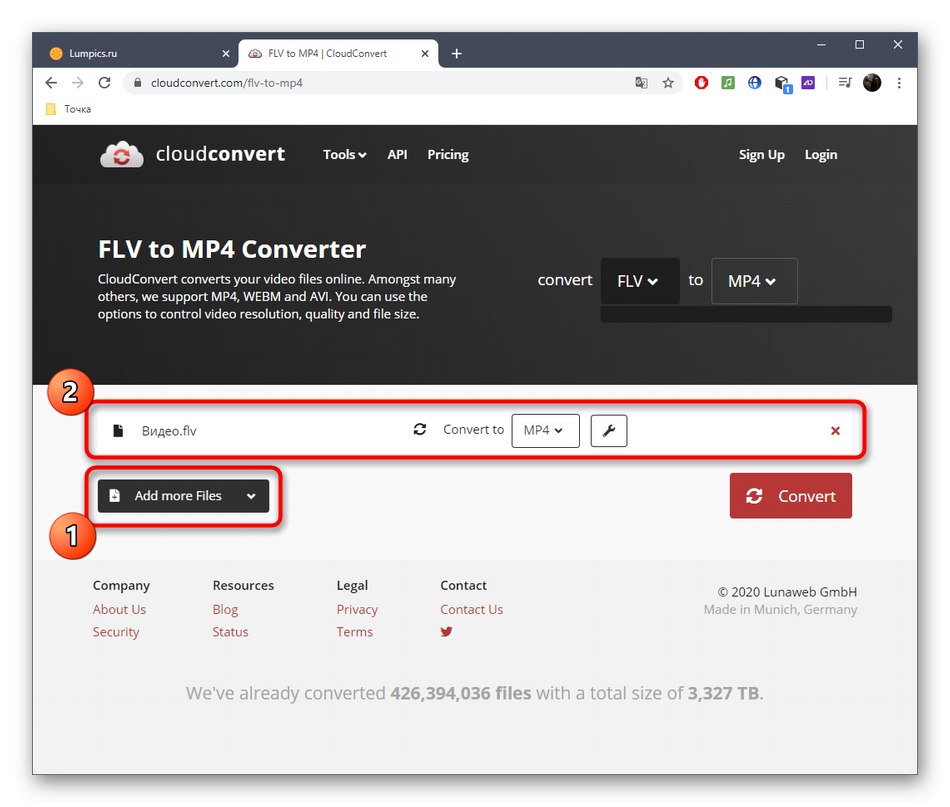Screen dimensions: 950x807
Task: Click the cloudconvert logo icon
Action: tap(122, 154)
